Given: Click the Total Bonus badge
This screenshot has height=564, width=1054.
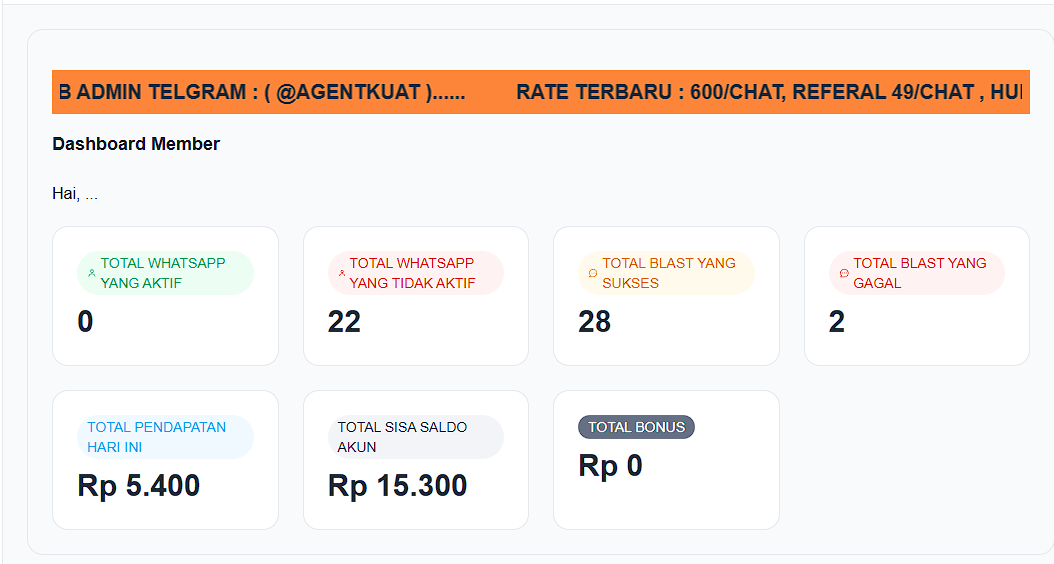Looking at the screenshot, I should 636,427.
